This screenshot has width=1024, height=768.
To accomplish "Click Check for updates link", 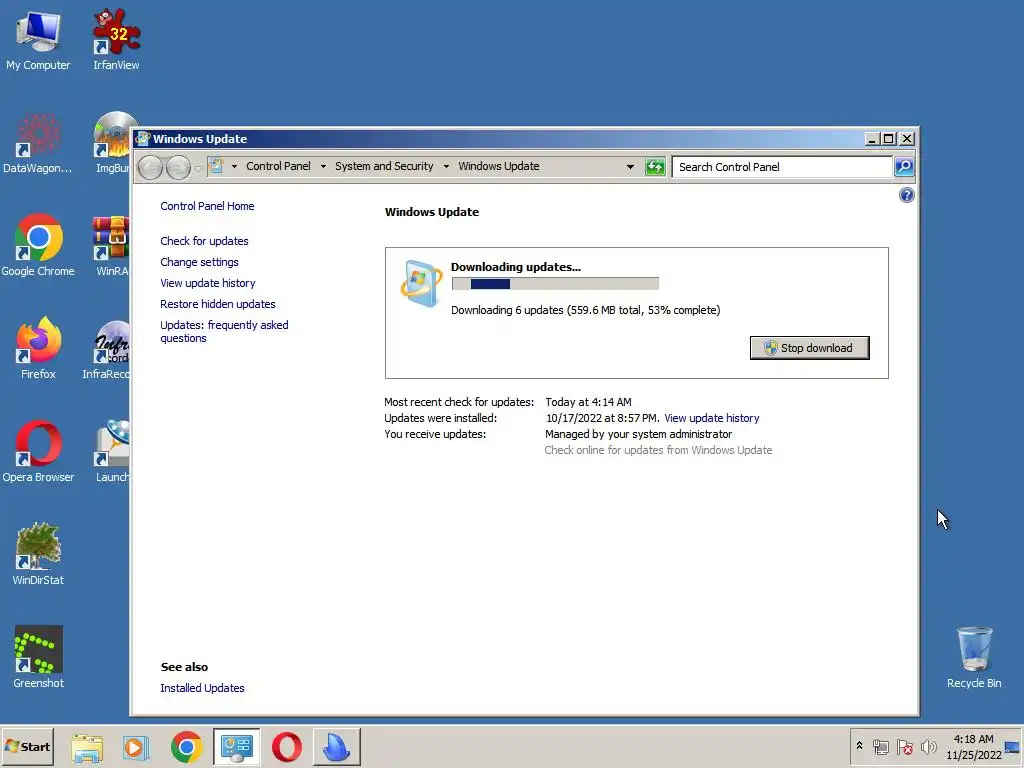I will click(x=204, y=241).
